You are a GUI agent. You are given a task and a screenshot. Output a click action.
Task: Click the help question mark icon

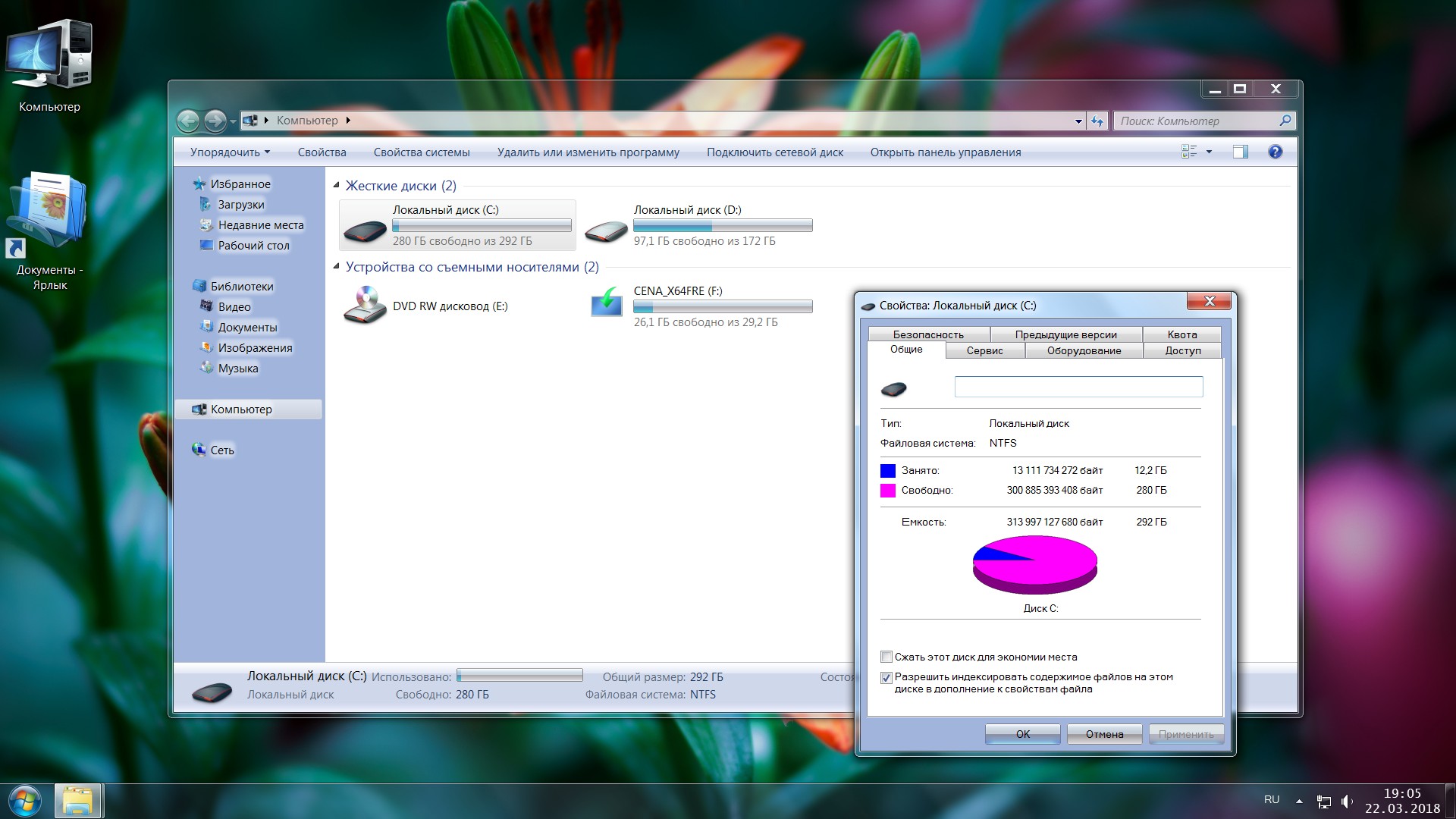coord(1275,152)
